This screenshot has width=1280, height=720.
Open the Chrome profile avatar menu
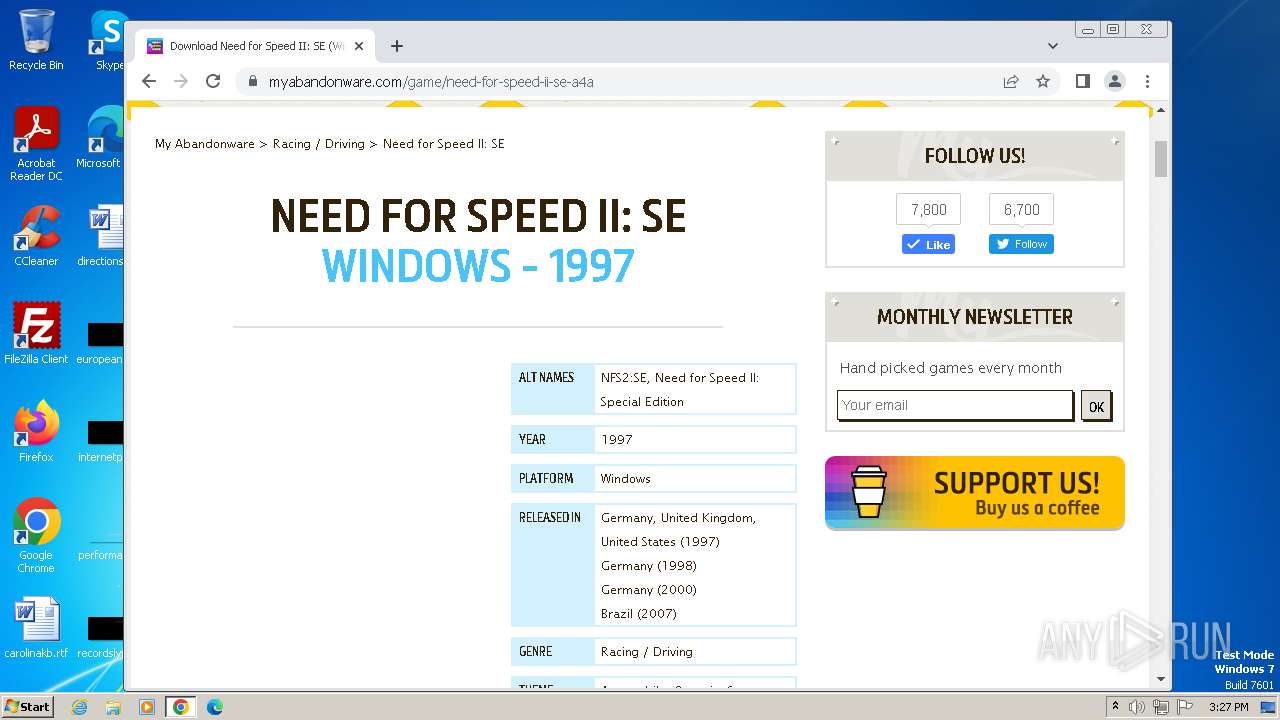[x=1115, y=81]
